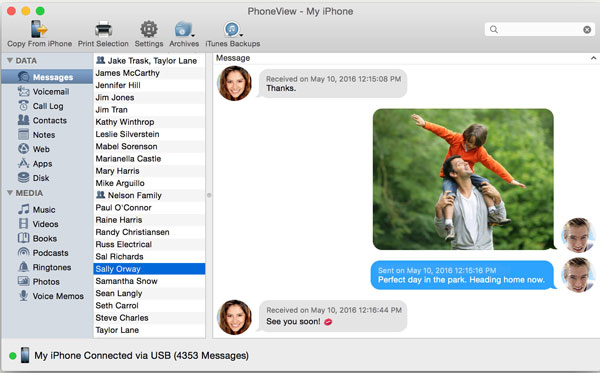The width and height of the screenshot is (600, 373).
Task: Click the green connection status indicator
Action: click(12, 356)
